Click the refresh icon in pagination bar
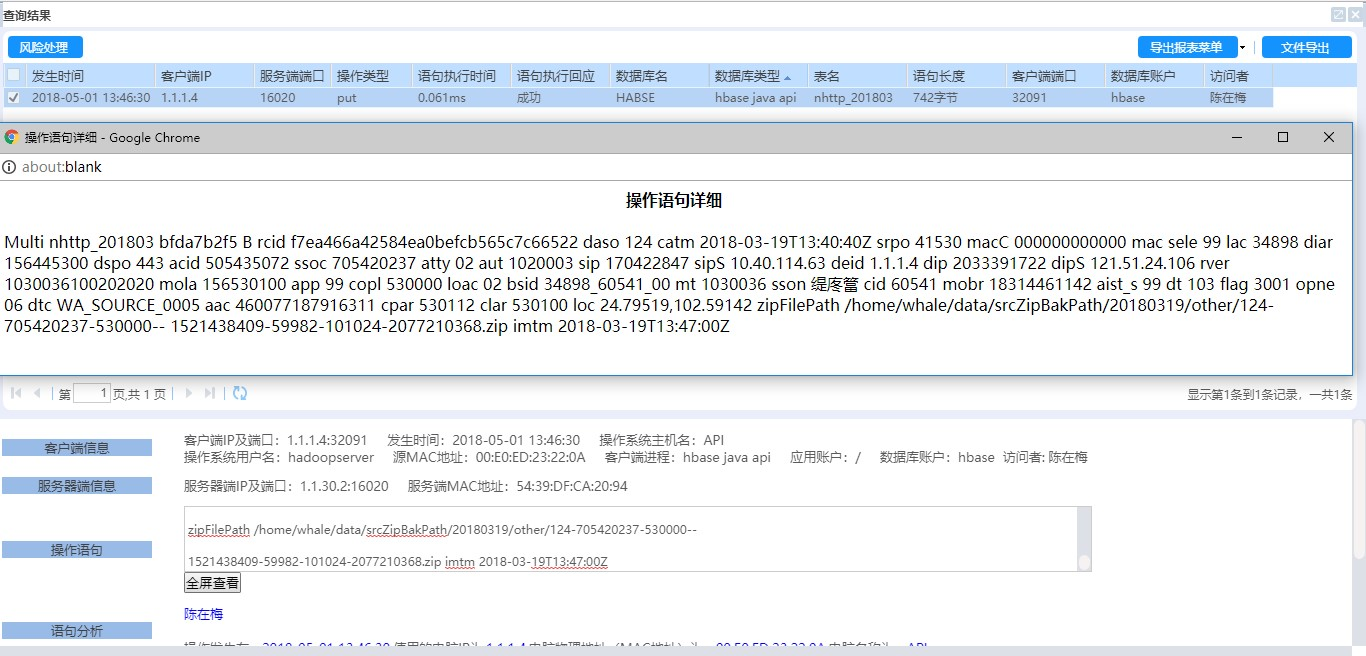The width and height of the screenshot is (1366, 656). tap(240, 394)
